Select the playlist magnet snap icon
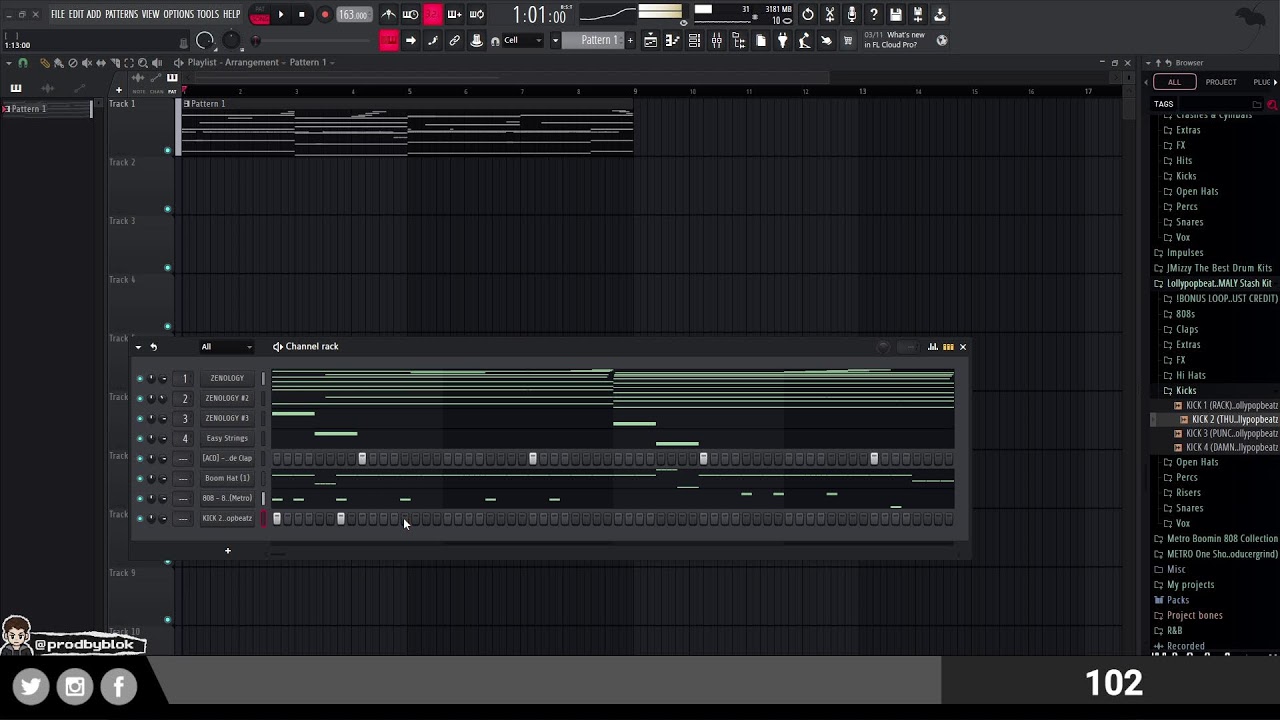 click(x=25, y=63)
